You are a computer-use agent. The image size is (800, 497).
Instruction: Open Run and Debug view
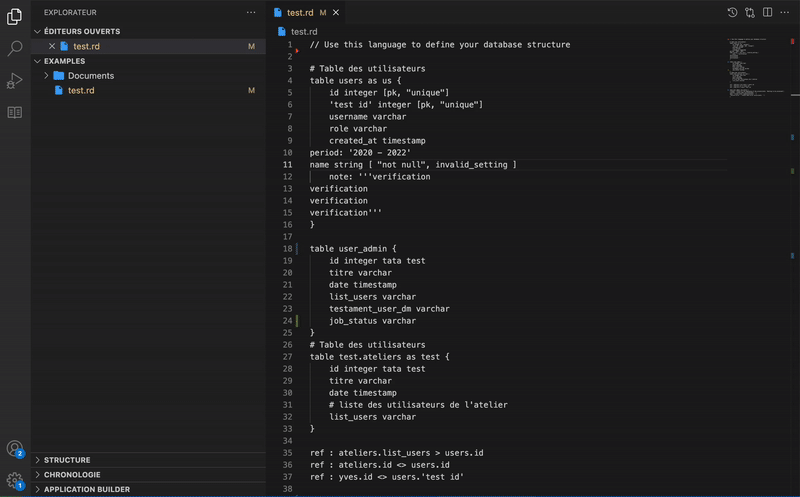point(14,81)
